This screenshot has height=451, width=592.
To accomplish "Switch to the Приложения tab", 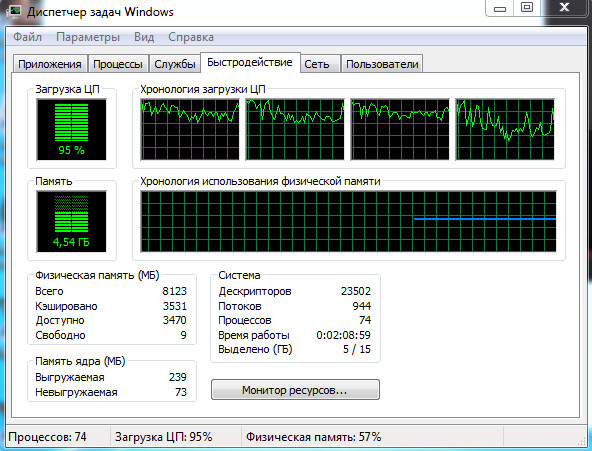I will (x=50, y=64).
